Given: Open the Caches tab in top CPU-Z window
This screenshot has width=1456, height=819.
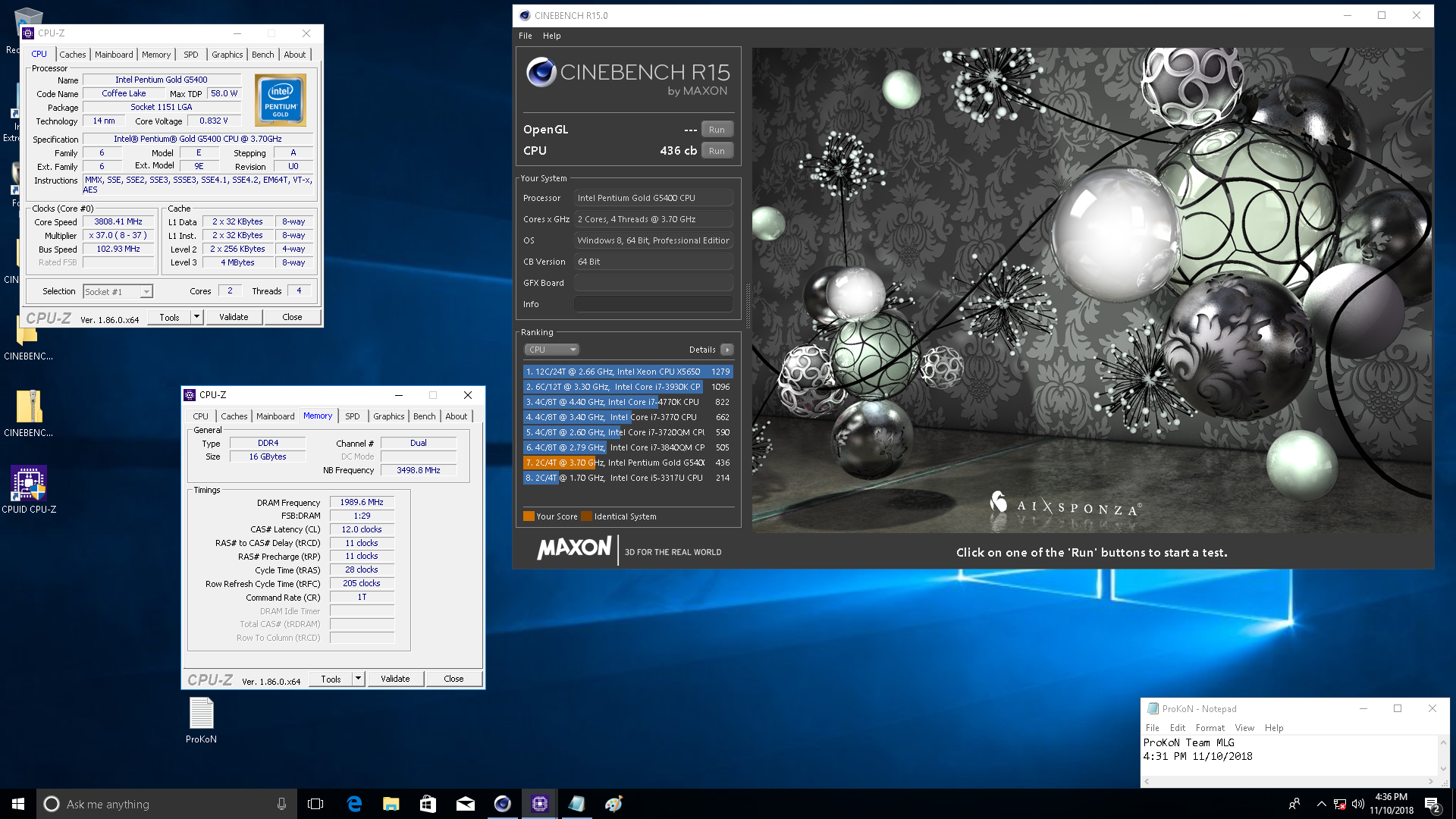Looking at the screenshot, I should (x=73, y=55).
